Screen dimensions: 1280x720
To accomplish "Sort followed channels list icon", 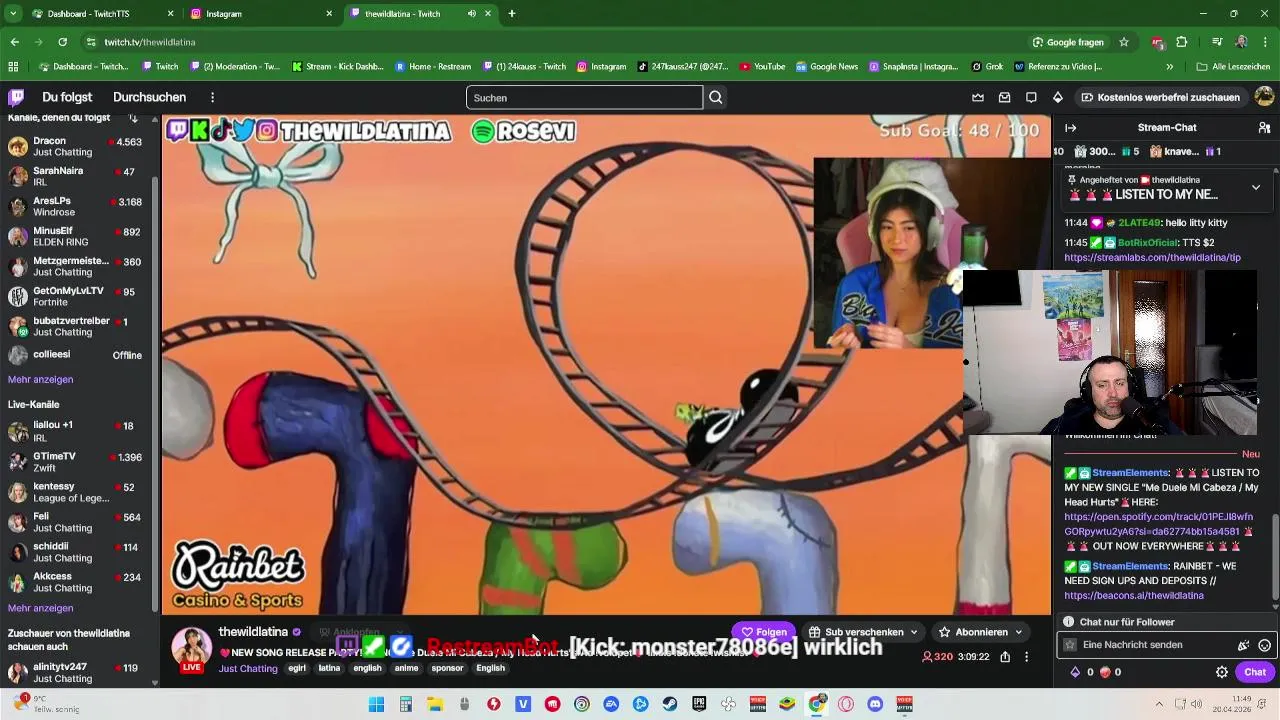I will 133,118.
